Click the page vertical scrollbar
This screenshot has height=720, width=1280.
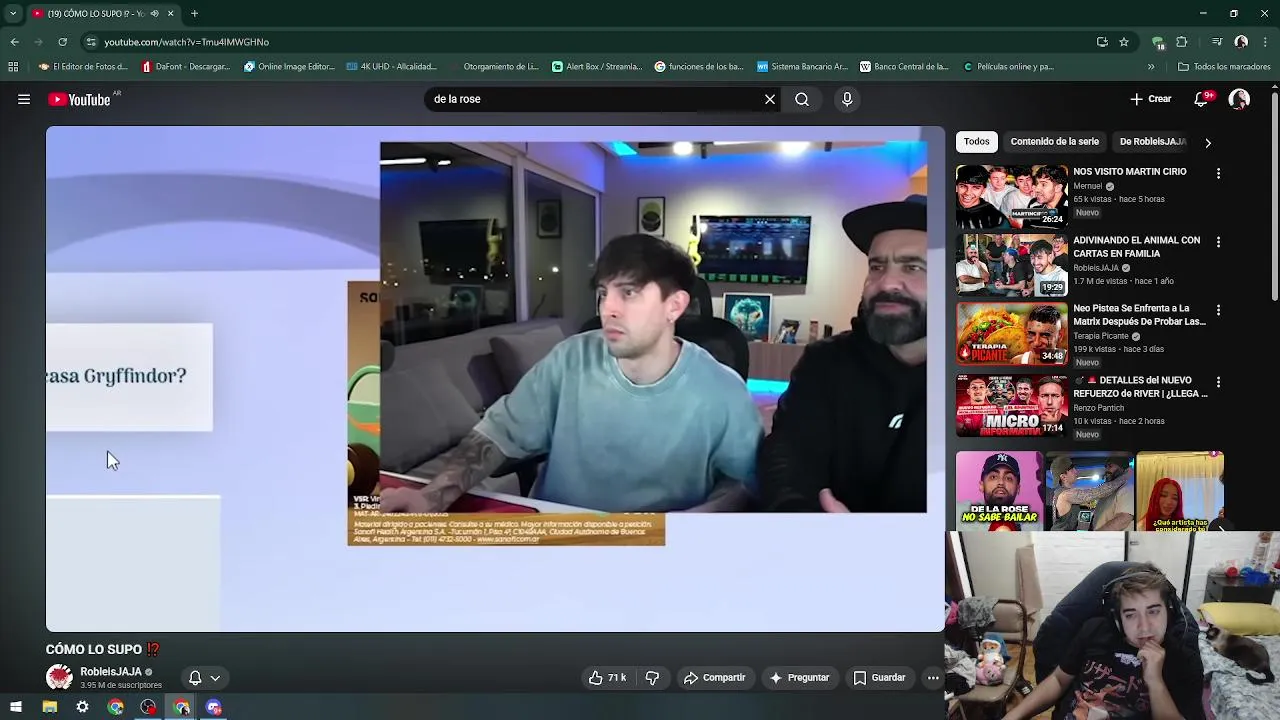point(1275,195)
